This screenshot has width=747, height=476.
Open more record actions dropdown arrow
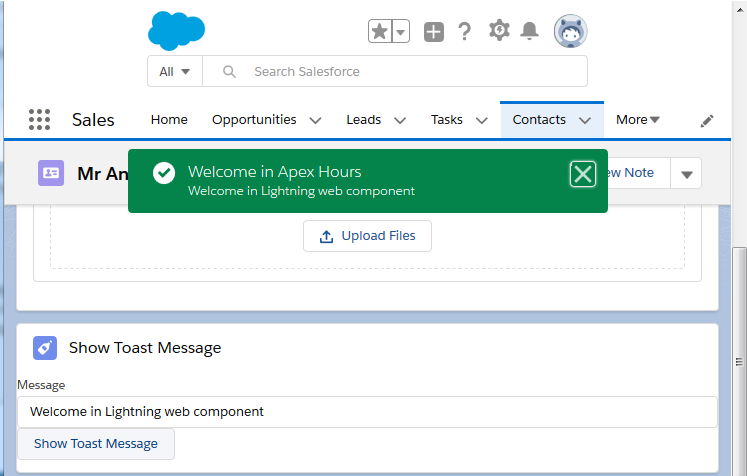686,174
